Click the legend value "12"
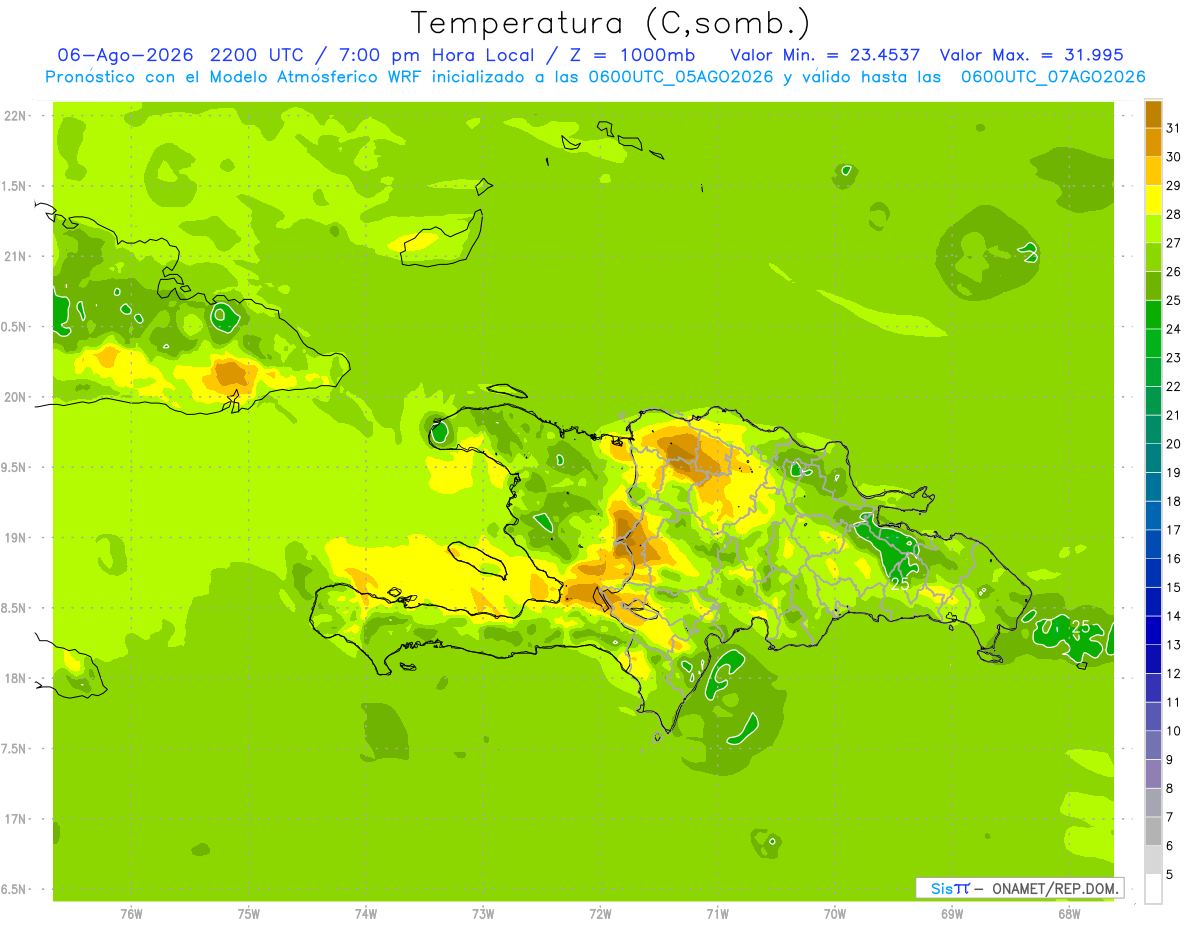Image resolution: width=1200 pixels, height=927 pixels. pyautogui.click(x=1174, y=674)
